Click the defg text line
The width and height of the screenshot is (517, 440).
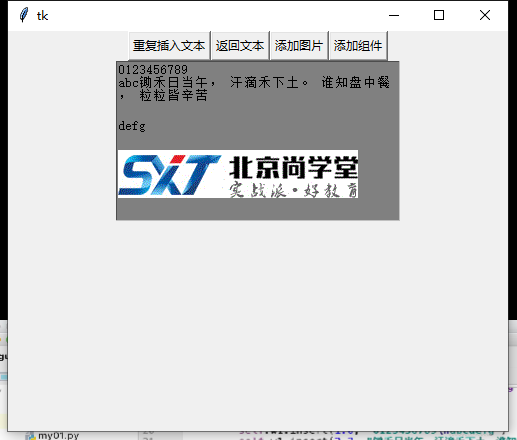click(x=132, y=126)
